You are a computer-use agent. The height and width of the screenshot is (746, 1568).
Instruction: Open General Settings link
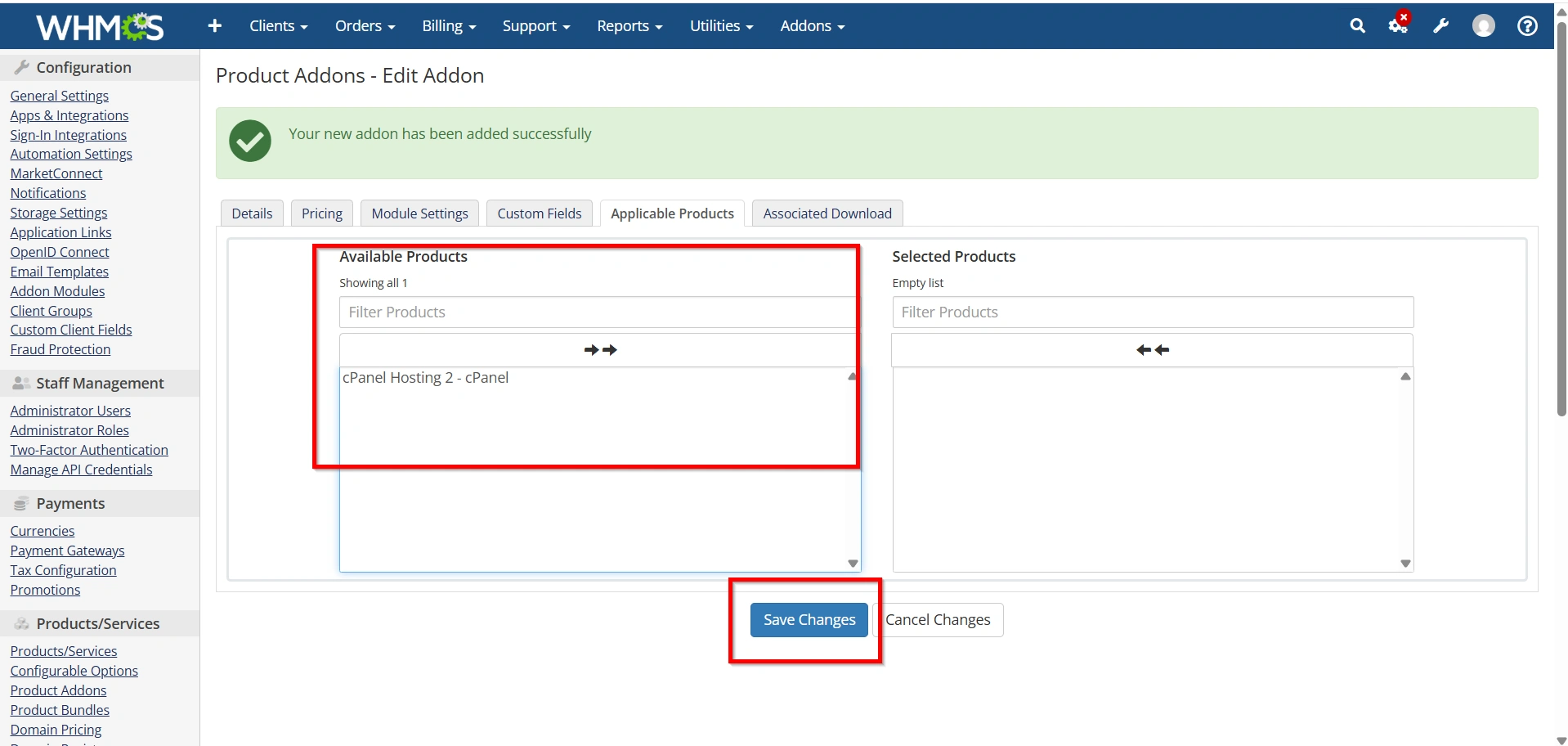(60, 96)
